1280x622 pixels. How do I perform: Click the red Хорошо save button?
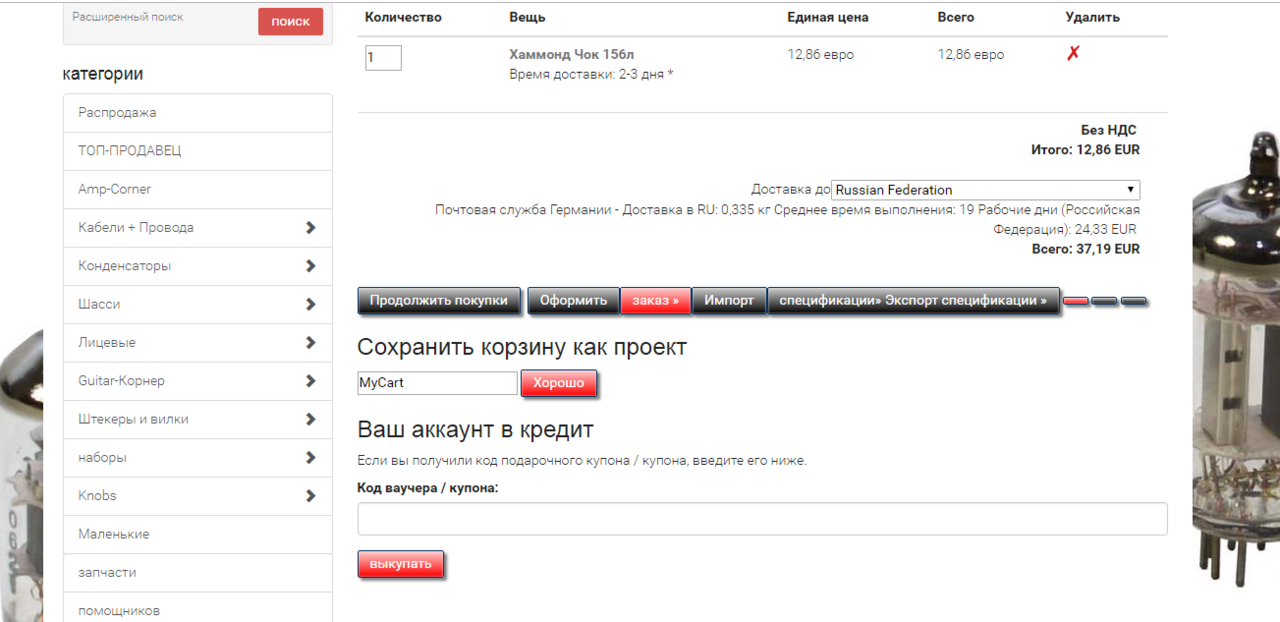[x=558, y=383]
